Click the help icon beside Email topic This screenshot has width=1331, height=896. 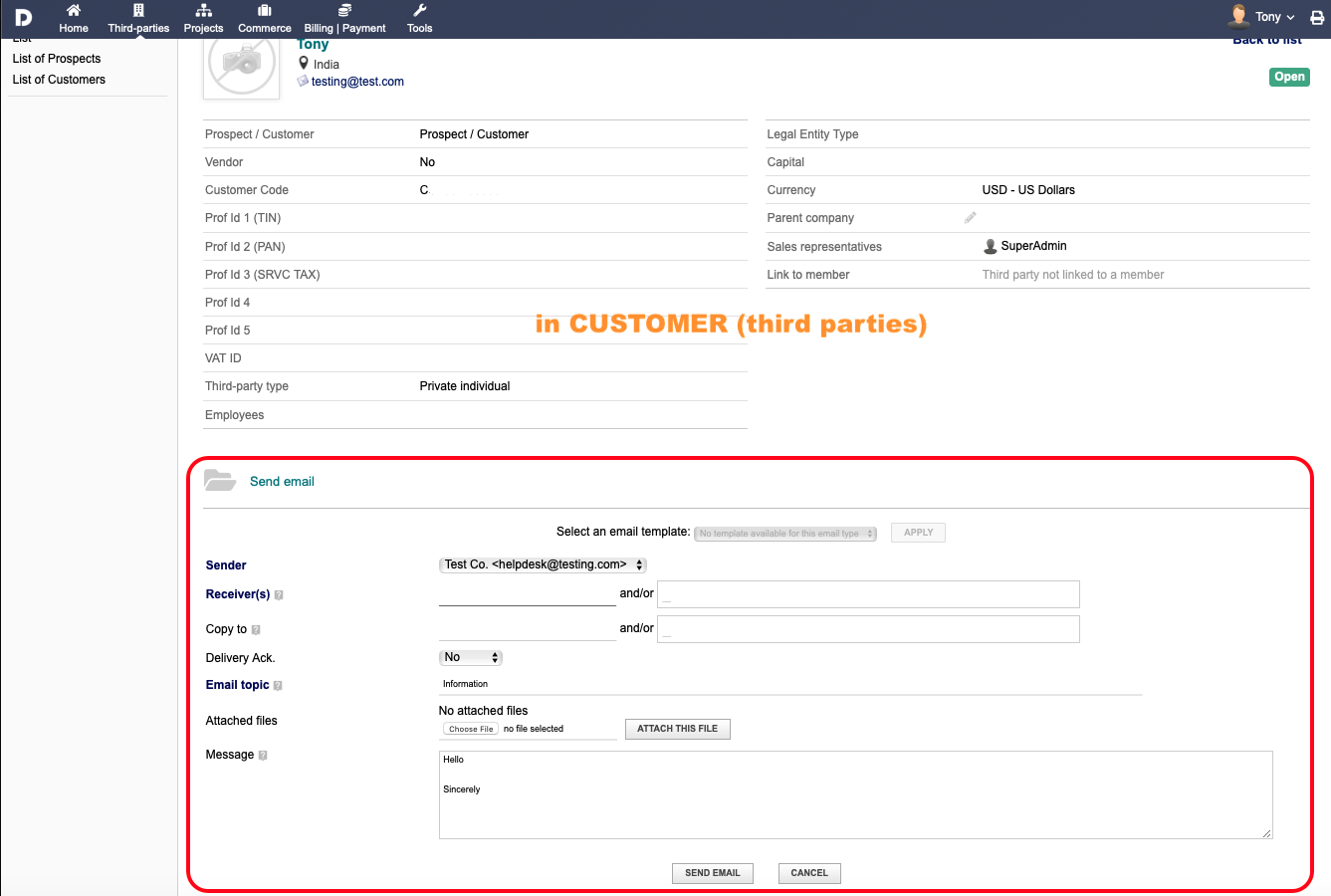[278, 686]
